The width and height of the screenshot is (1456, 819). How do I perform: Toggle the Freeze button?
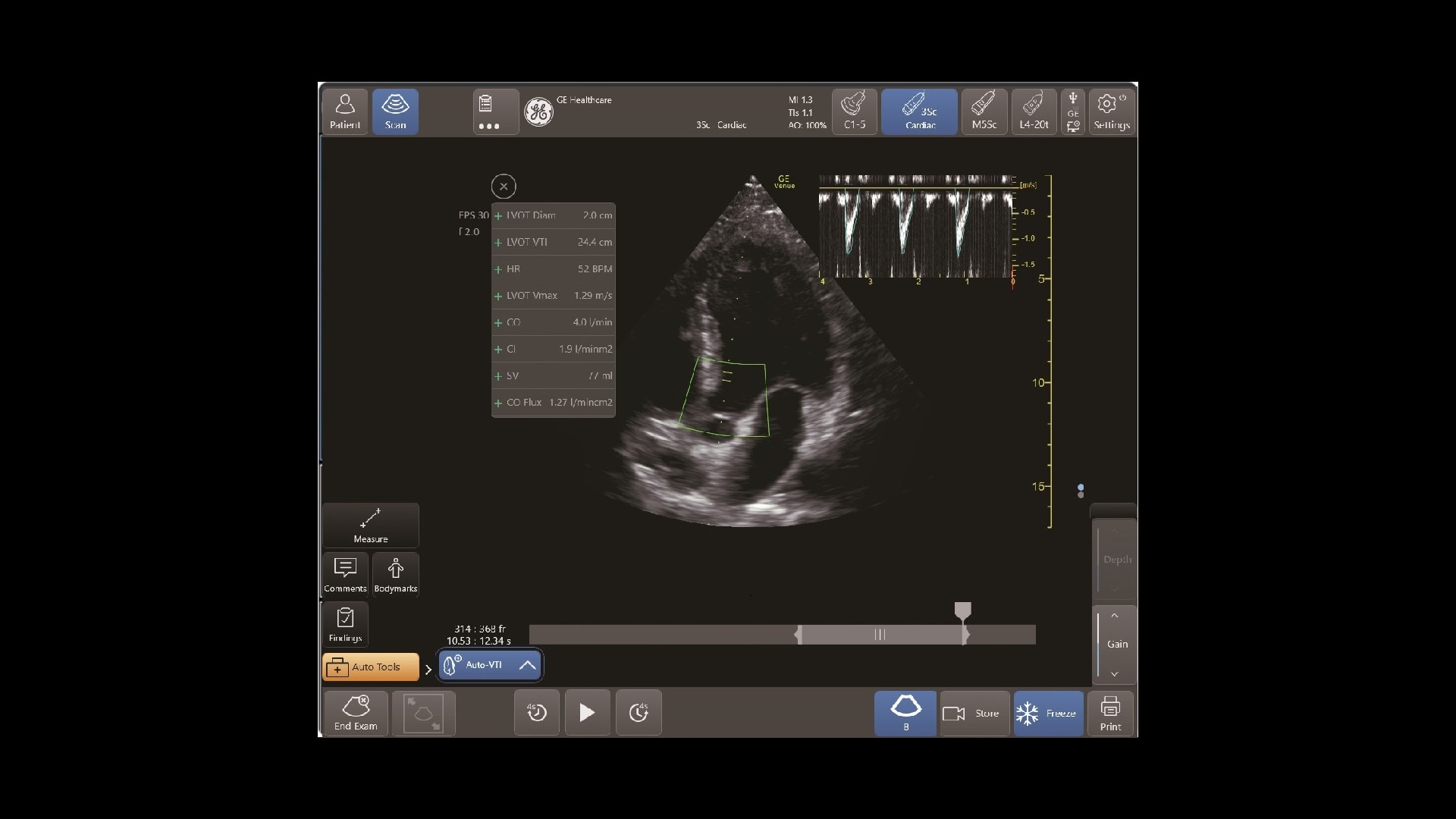pyautogui.click(x=1048, y=713)
